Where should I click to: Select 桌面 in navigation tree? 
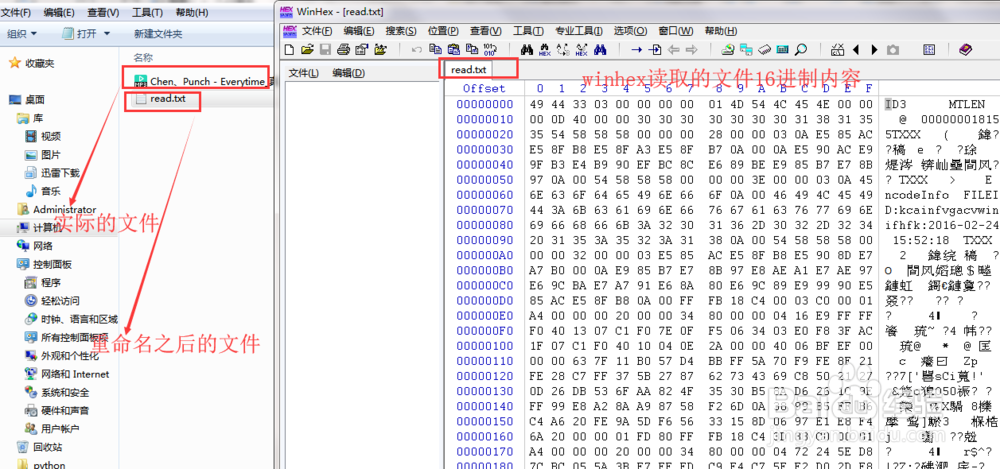(x=27, y=100)
